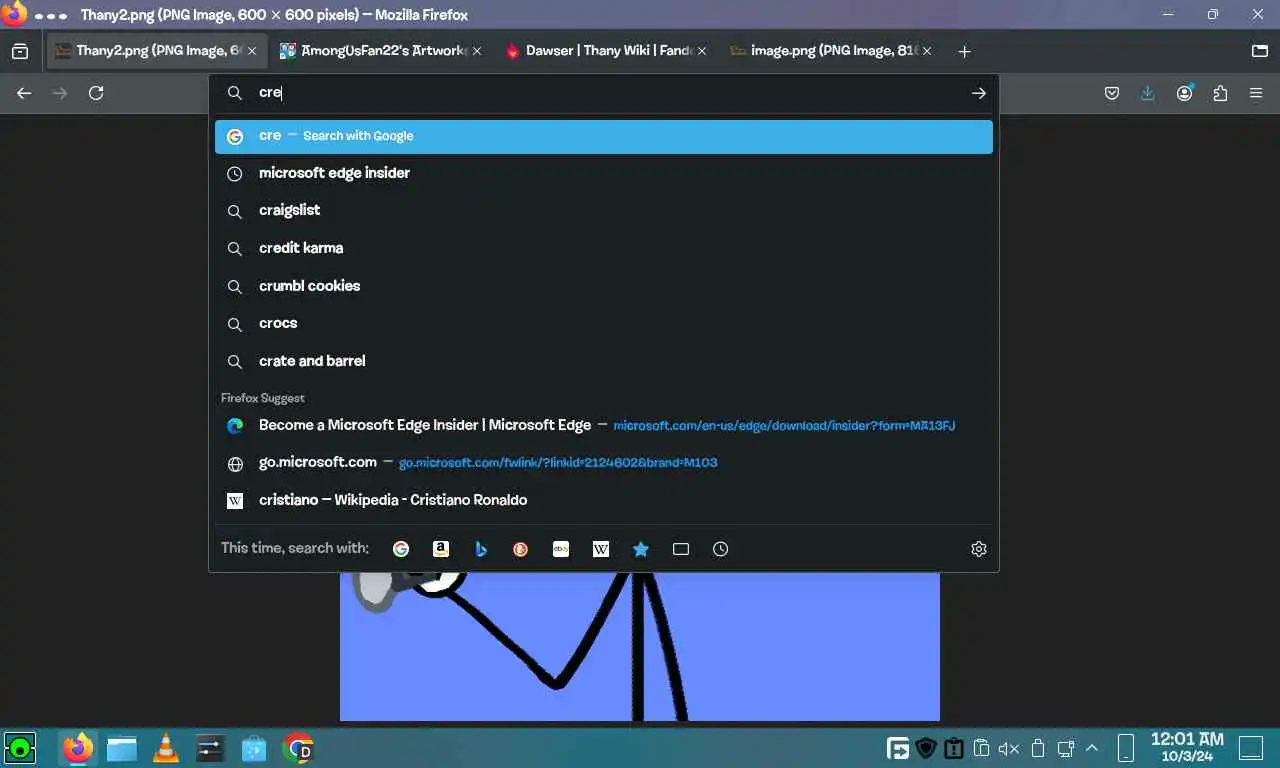Open the go.microsoft.com suggested link
Image resolution: width=1280 pixels, height=768 pixels.
[604, 463]
